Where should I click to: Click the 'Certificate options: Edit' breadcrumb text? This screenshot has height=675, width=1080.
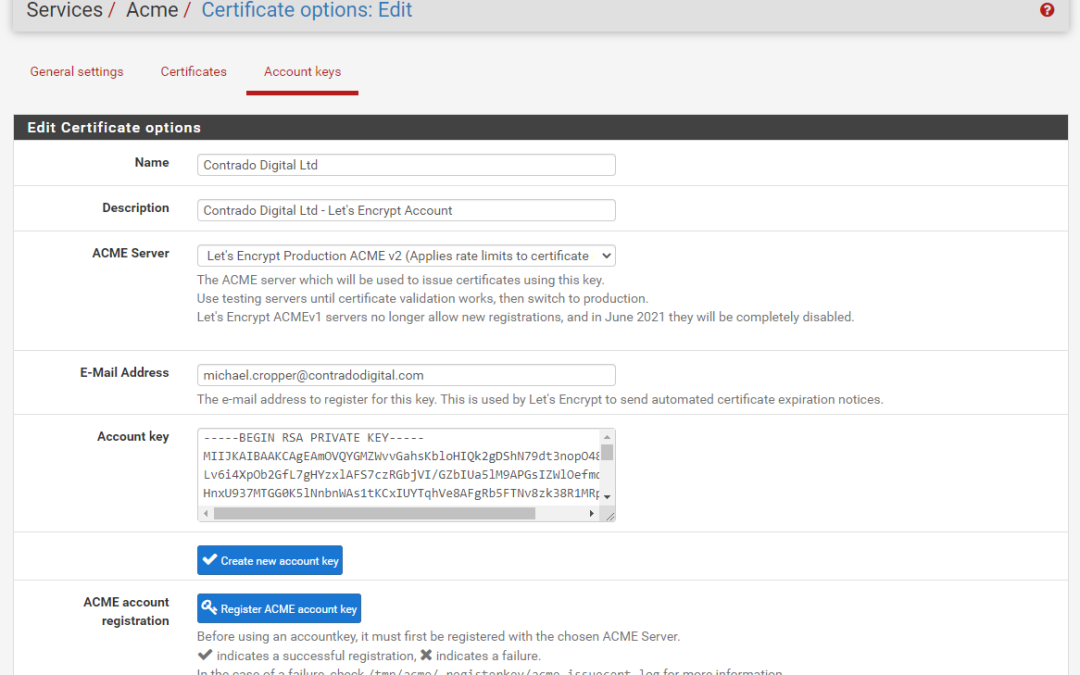point(307,10)
